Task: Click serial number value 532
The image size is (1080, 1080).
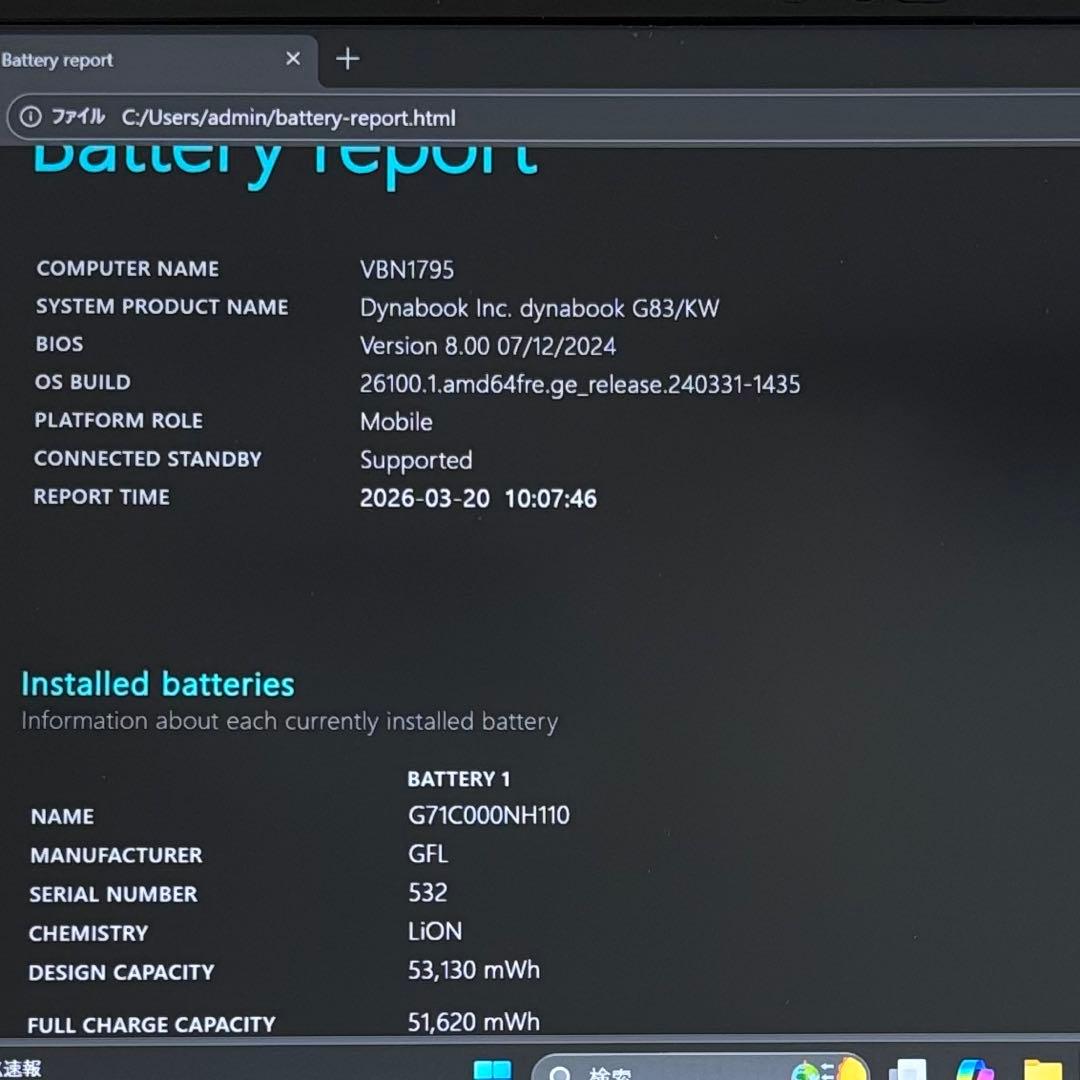Action: 428,893
